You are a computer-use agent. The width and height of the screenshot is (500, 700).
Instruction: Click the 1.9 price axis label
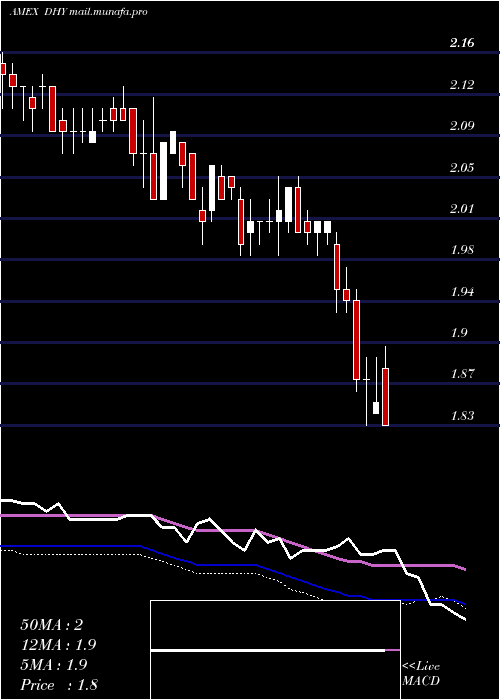tap(458, 333)
